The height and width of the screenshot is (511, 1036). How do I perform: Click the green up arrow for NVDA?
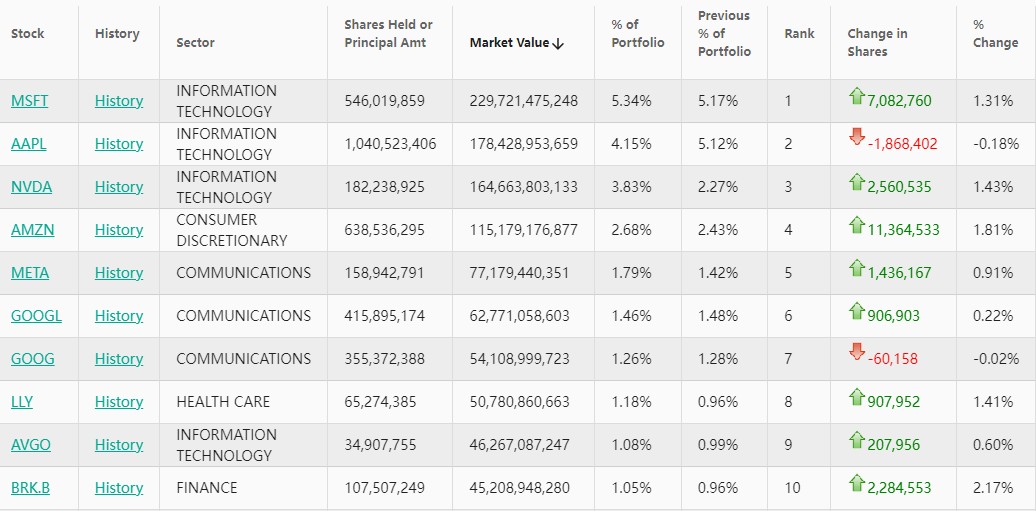[856, 182]
